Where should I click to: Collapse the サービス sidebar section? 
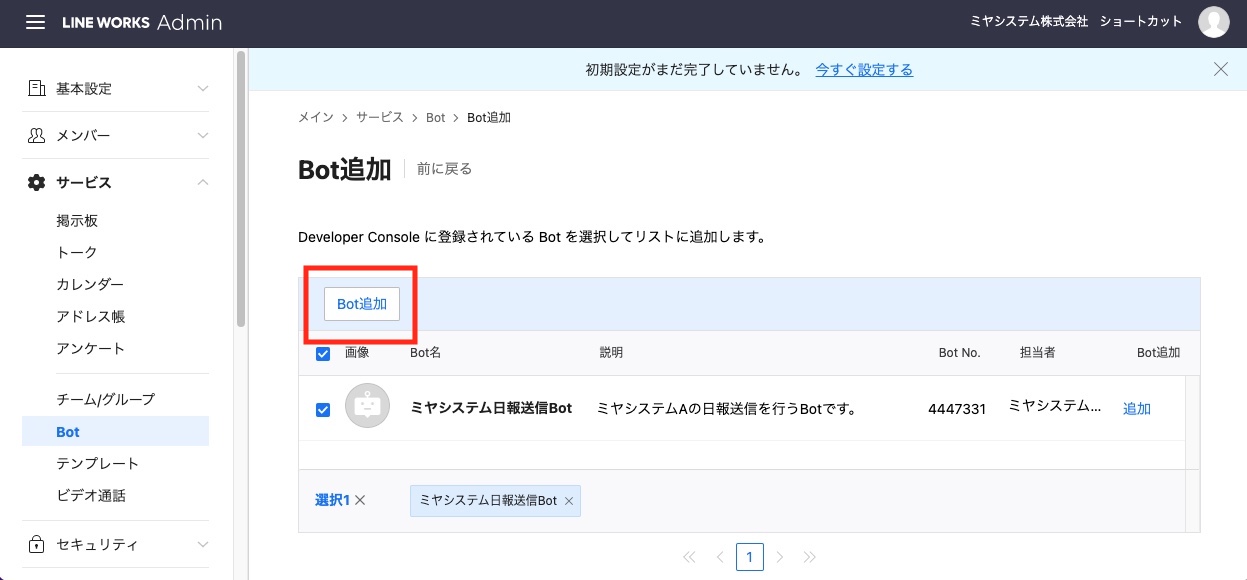(119, 182)
